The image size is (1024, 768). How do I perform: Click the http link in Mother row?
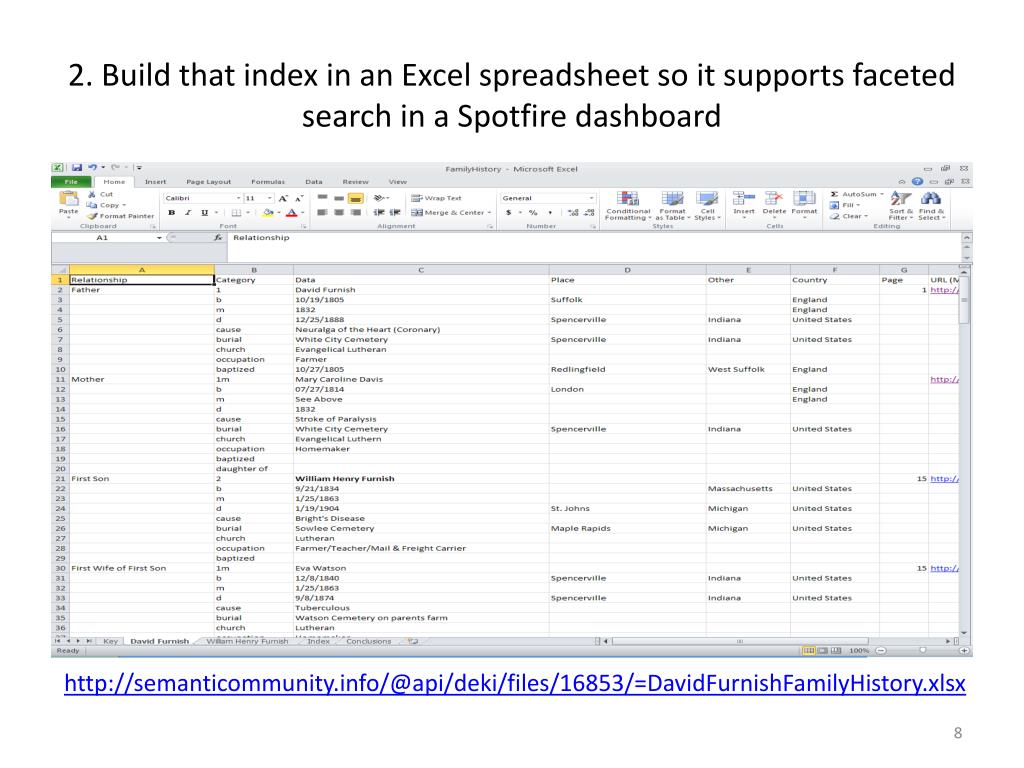[944, 379]
